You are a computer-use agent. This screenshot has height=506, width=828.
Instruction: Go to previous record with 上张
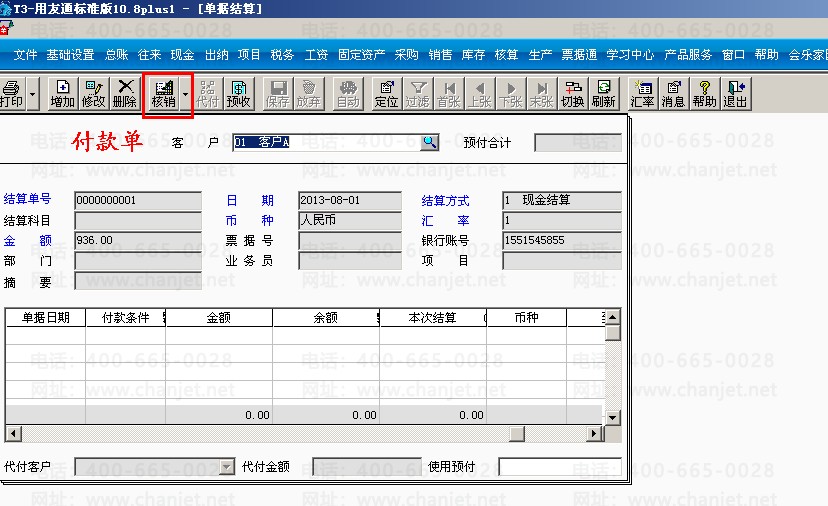click(x=480, y=94)
